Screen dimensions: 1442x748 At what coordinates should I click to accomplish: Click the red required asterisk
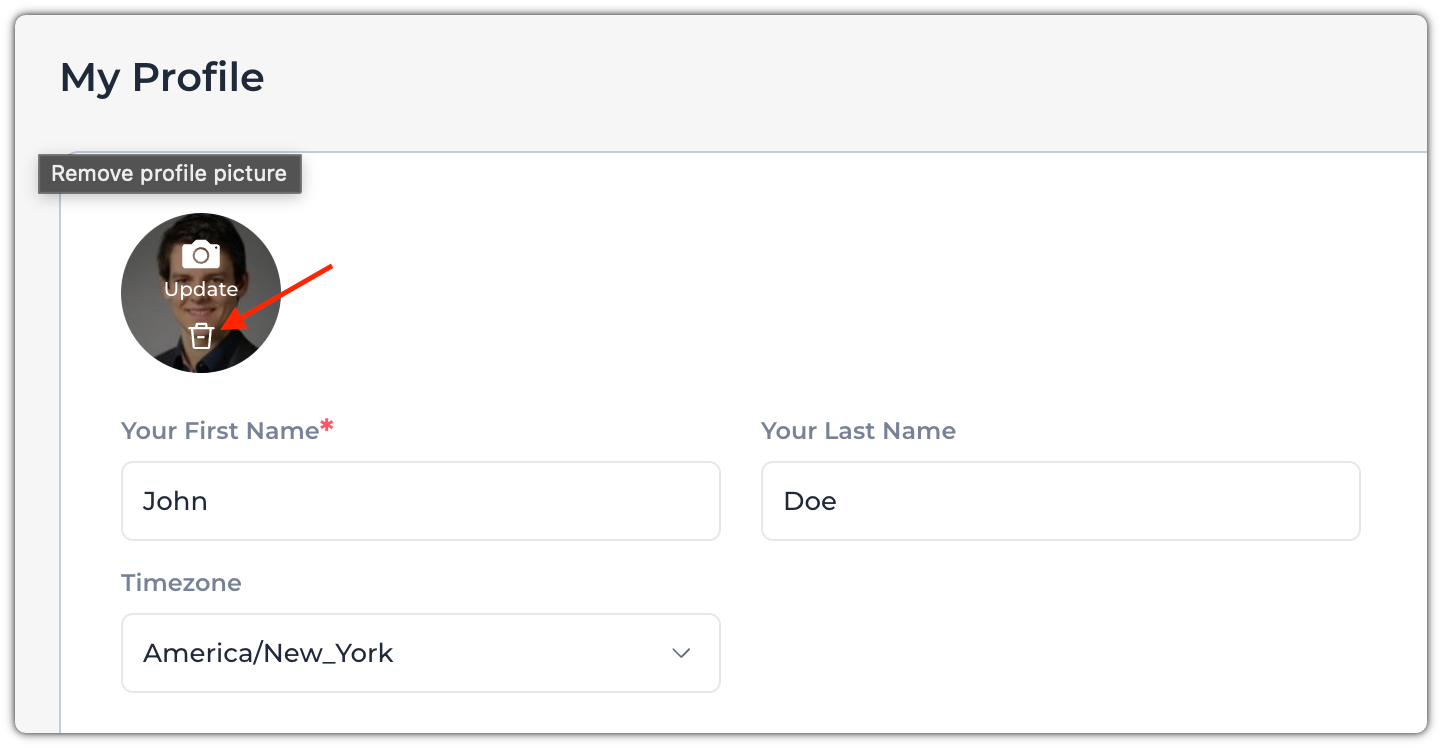(327, 429)
